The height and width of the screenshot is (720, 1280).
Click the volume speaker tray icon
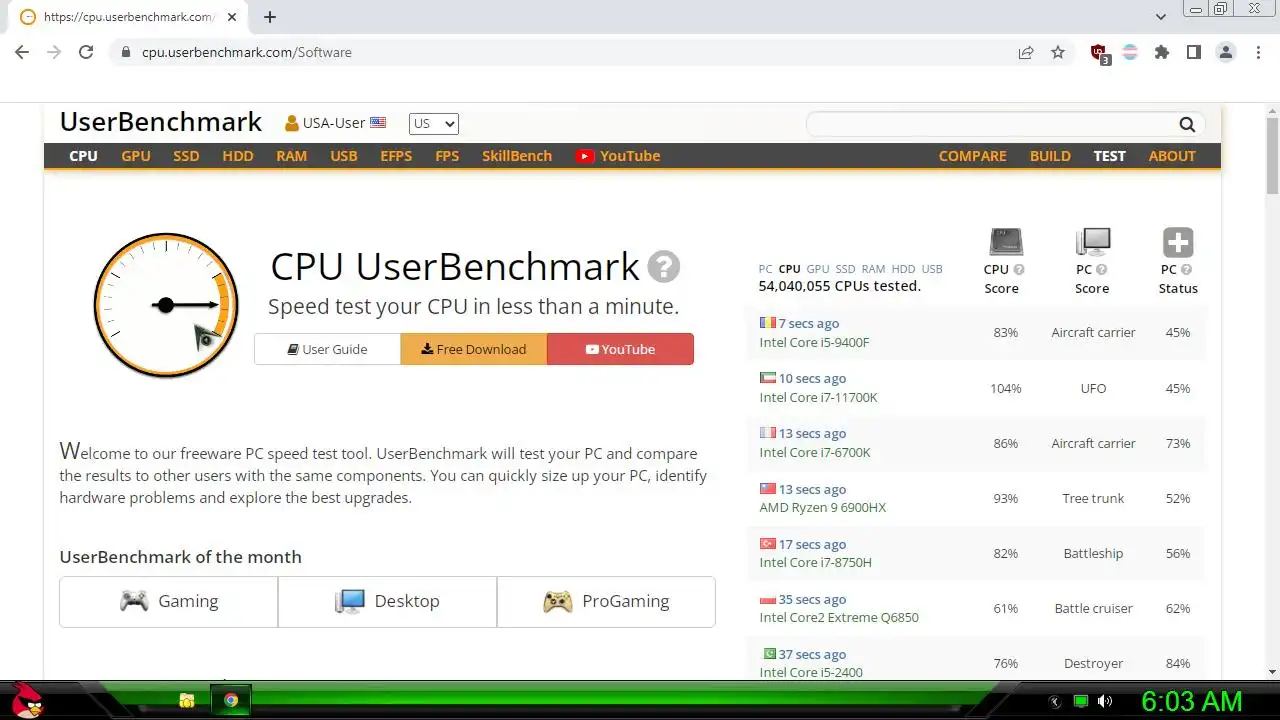[1105, 701]
